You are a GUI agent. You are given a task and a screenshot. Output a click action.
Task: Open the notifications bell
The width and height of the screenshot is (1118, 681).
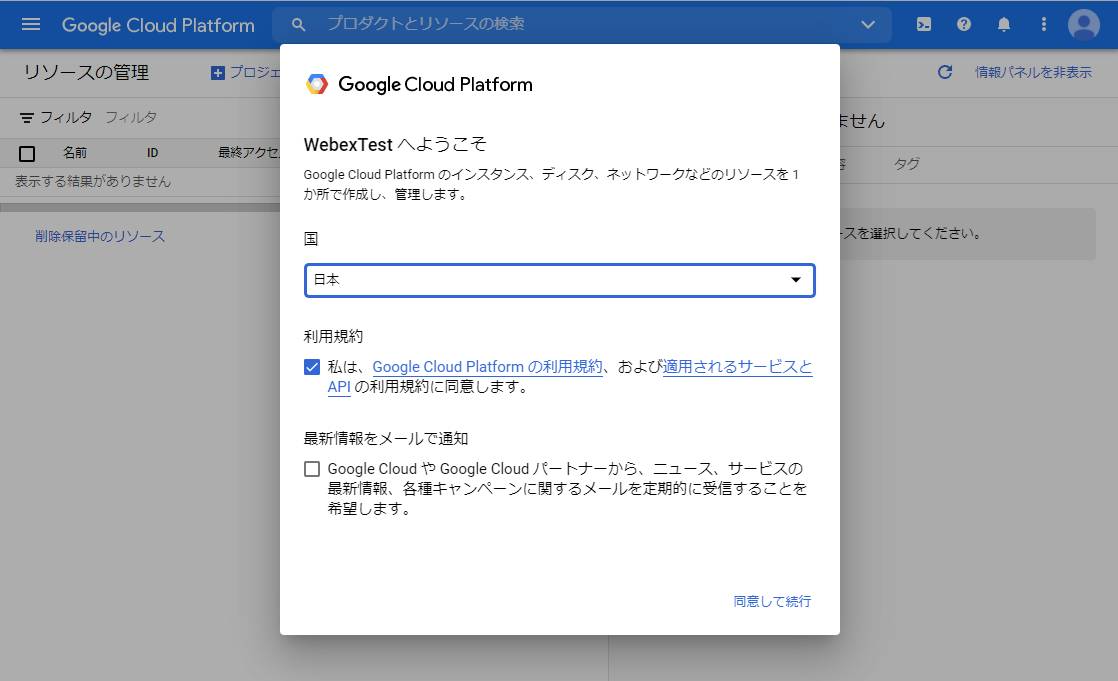[x=1004, y=25]
